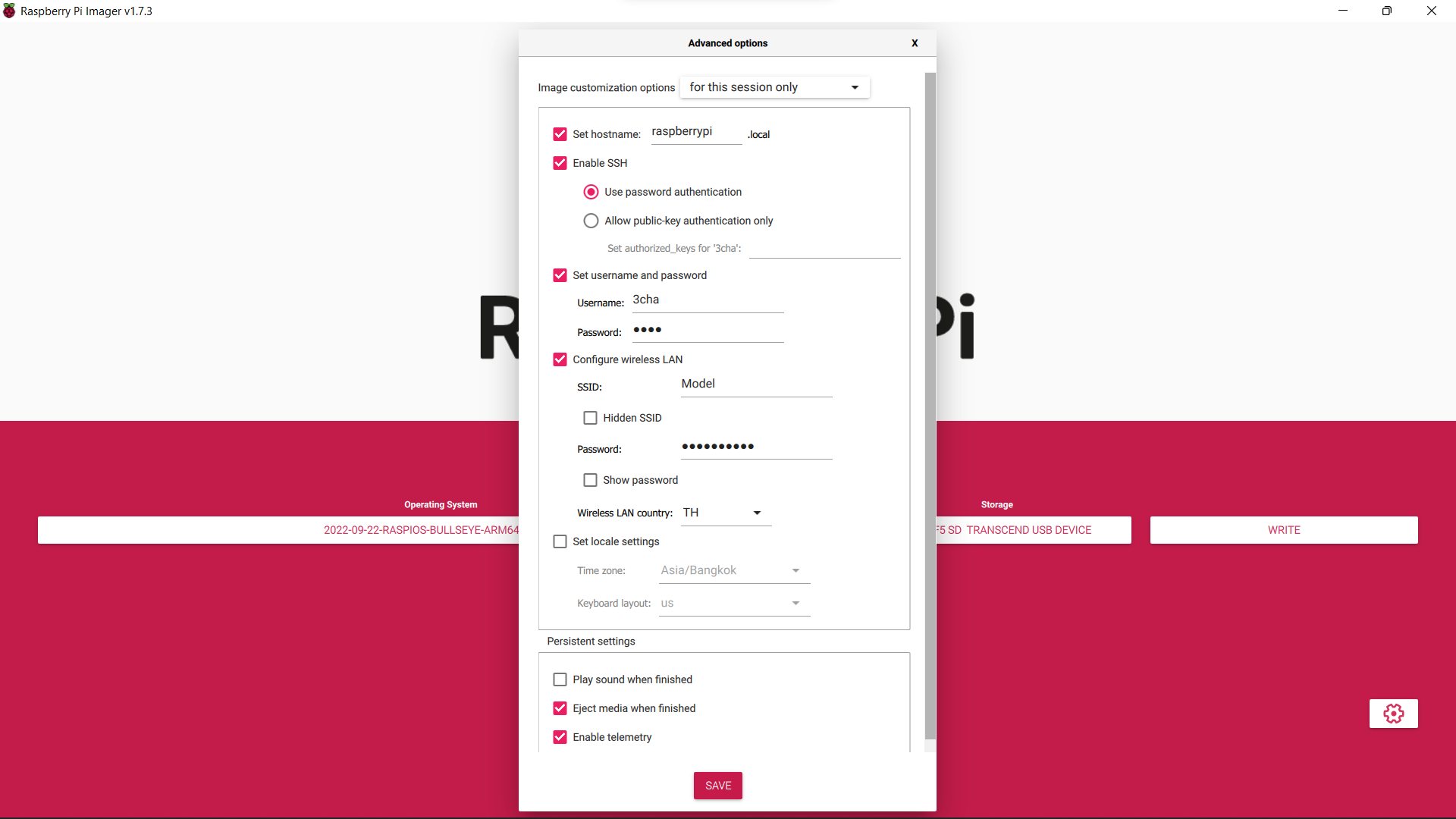This screenshot has height=819, width=1456.
Task: Enable the Set locale settings checkbox
Action: click(x=559, y=541)
